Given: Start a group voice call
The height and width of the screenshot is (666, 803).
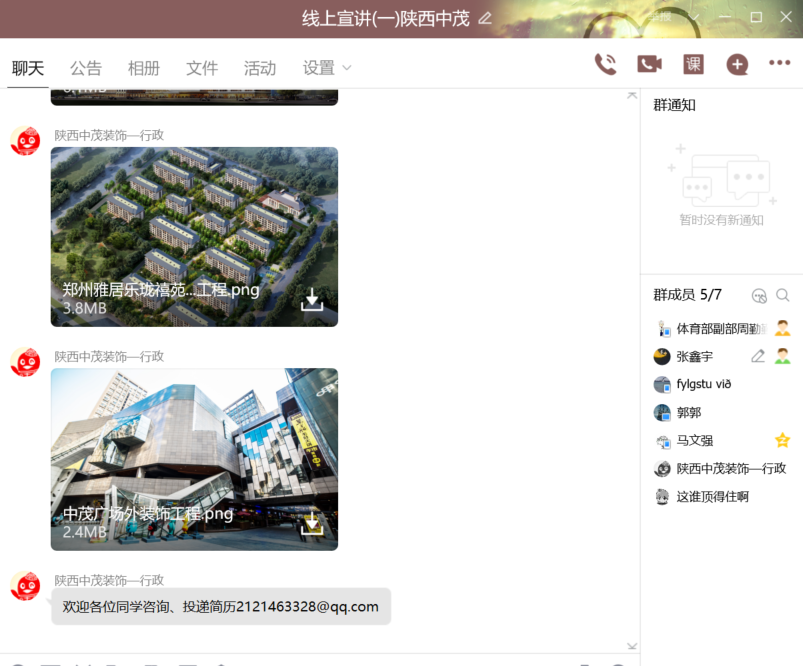Looking at the screenshot, I should 605,64.
